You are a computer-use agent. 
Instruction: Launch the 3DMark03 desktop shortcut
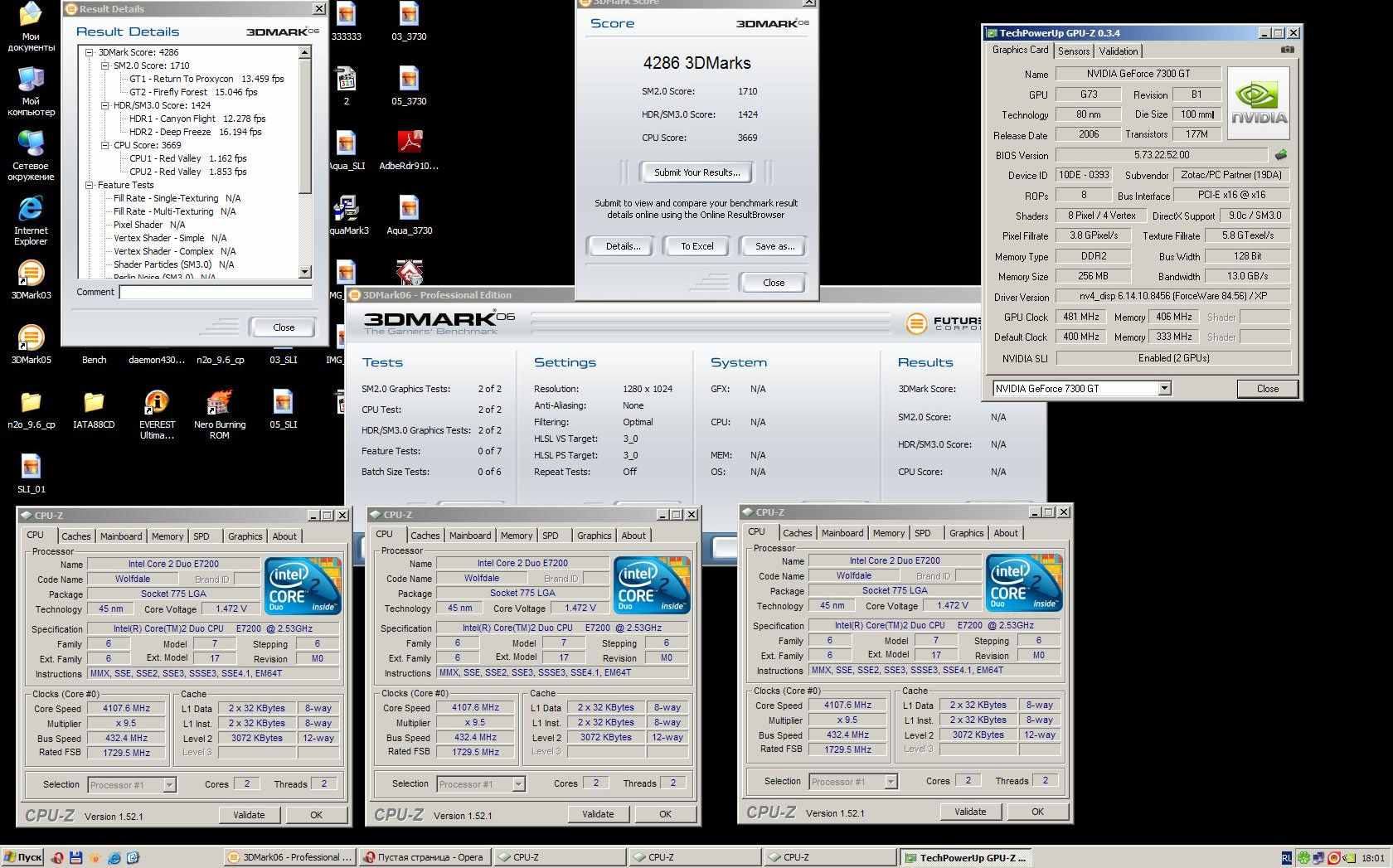(31, 274)
